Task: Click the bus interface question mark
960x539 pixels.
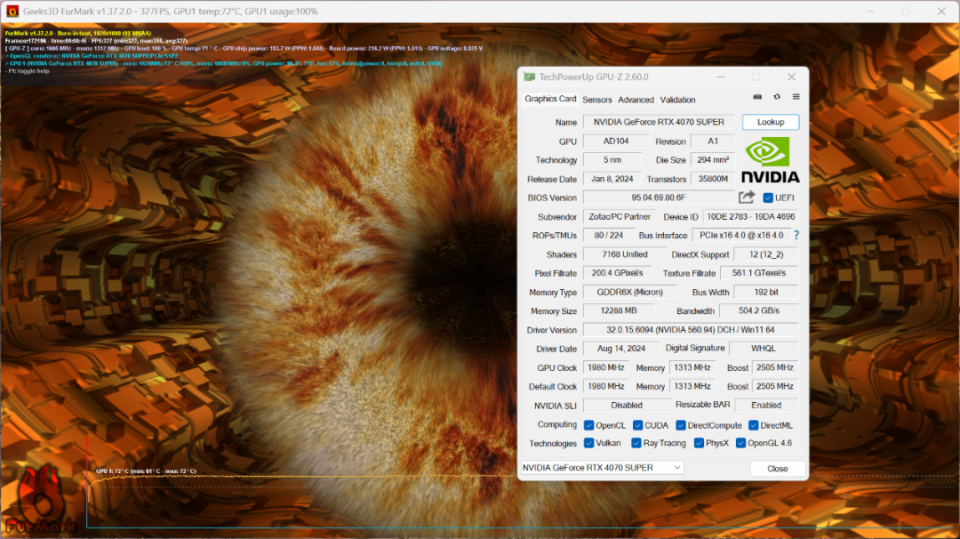Action: [796, 235]
